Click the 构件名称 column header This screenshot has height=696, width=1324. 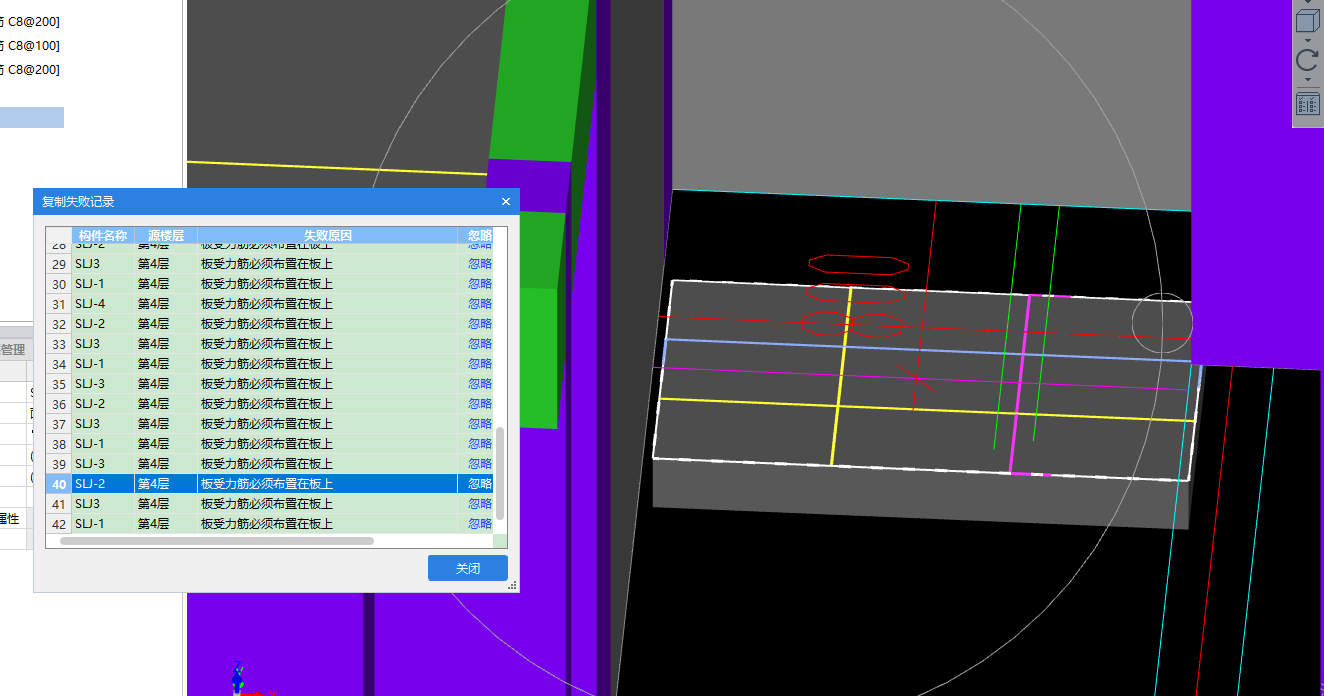click(x=103, y=236)
